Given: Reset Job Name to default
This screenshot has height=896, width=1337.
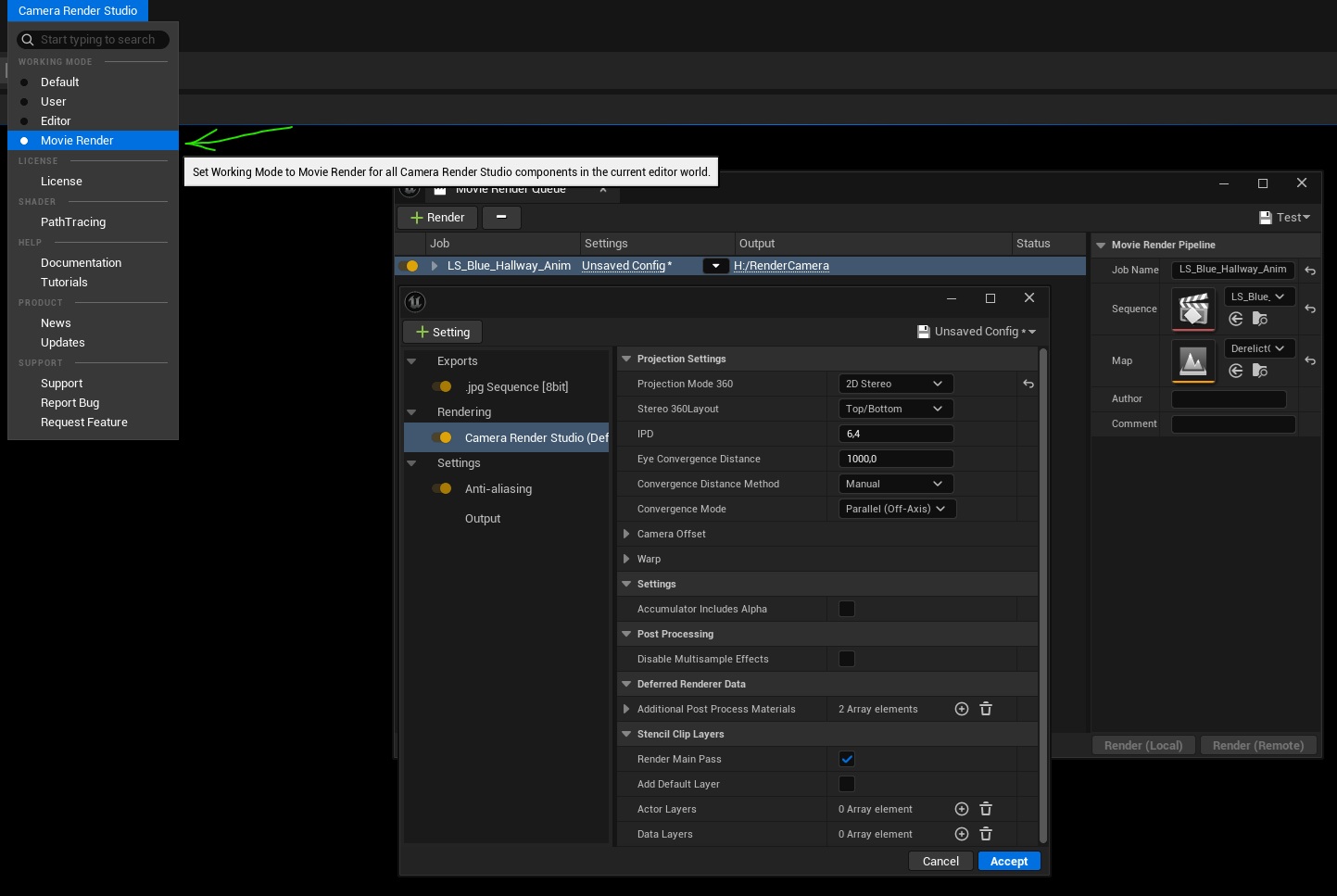Looking at the screenshot, I should point(1310,271).
